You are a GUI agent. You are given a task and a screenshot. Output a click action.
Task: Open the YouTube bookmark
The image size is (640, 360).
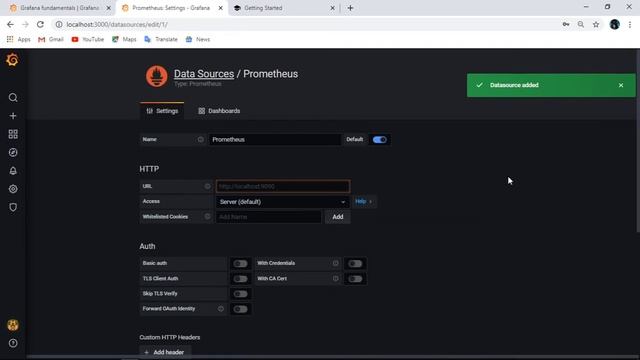pos(88,39)
